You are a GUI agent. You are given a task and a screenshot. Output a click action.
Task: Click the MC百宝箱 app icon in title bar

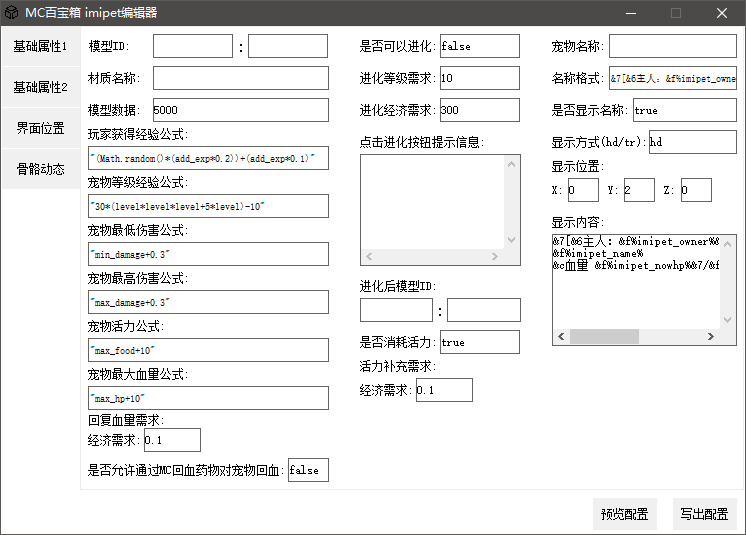[11, 13]
